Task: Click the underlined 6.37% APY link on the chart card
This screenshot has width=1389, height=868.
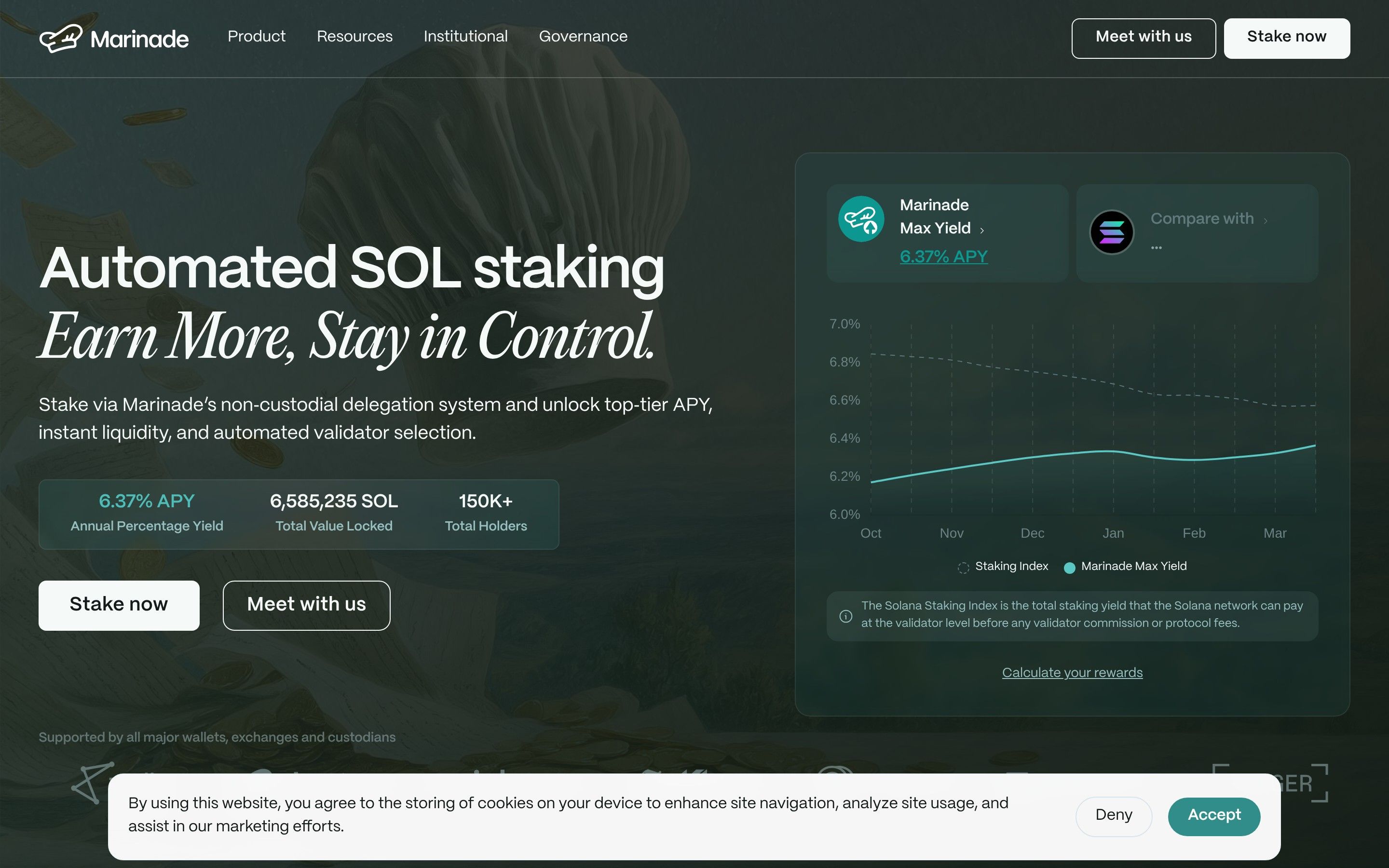Action: (943, 257)
